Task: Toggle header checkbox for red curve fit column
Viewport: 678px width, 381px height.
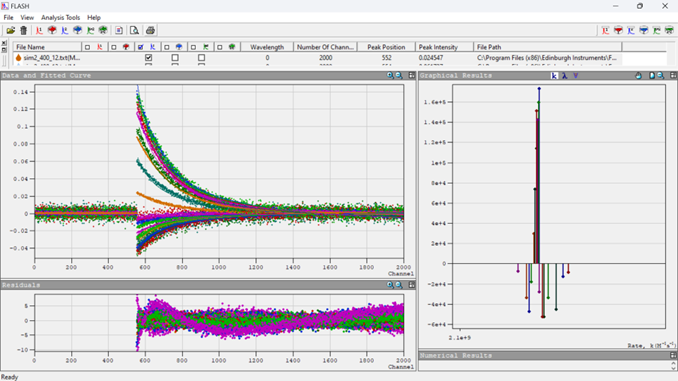Action: pos(87,47)
